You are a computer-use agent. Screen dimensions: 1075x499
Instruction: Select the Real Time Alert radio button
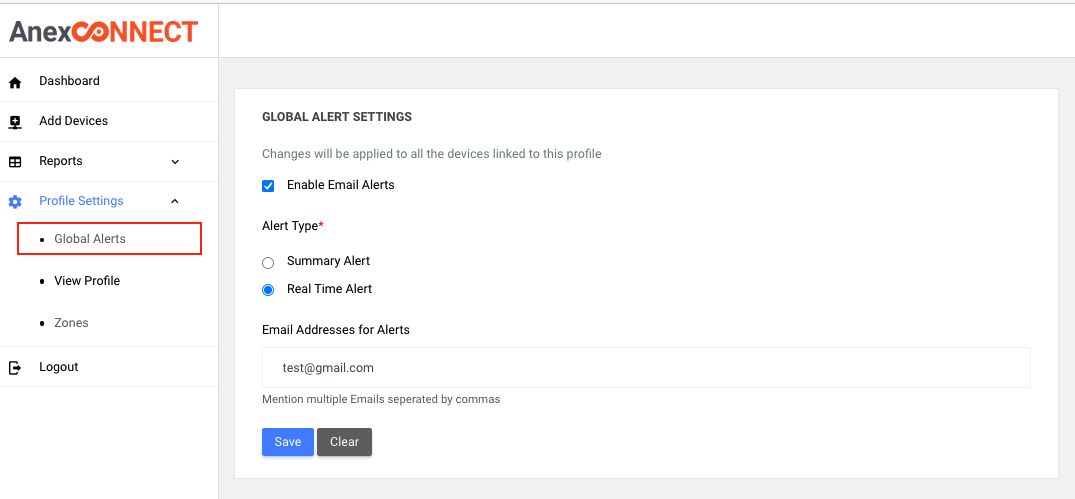pos(268,290)
